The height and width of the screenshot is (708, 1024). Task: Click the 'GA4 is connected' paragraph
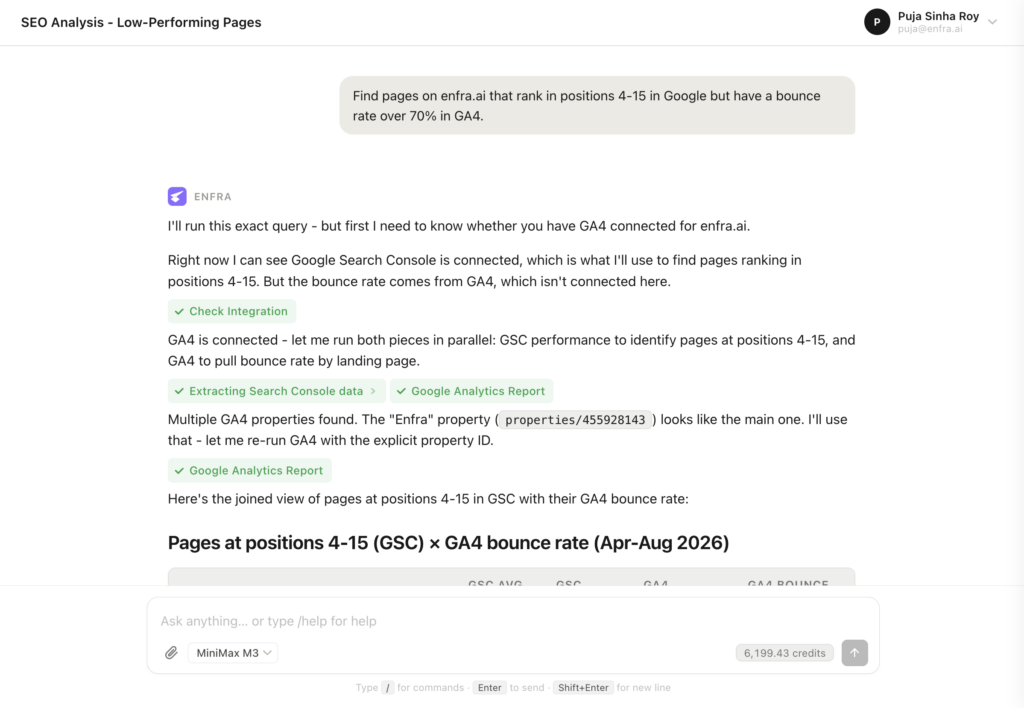511,350
